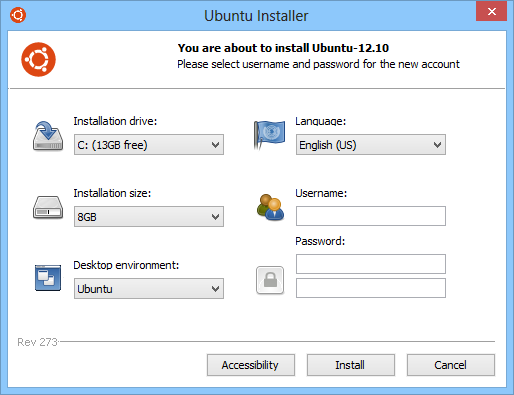Screen dimensions: 514x395
Task: Click the large Ubuntu logo in header
Action: pos(38,59)
